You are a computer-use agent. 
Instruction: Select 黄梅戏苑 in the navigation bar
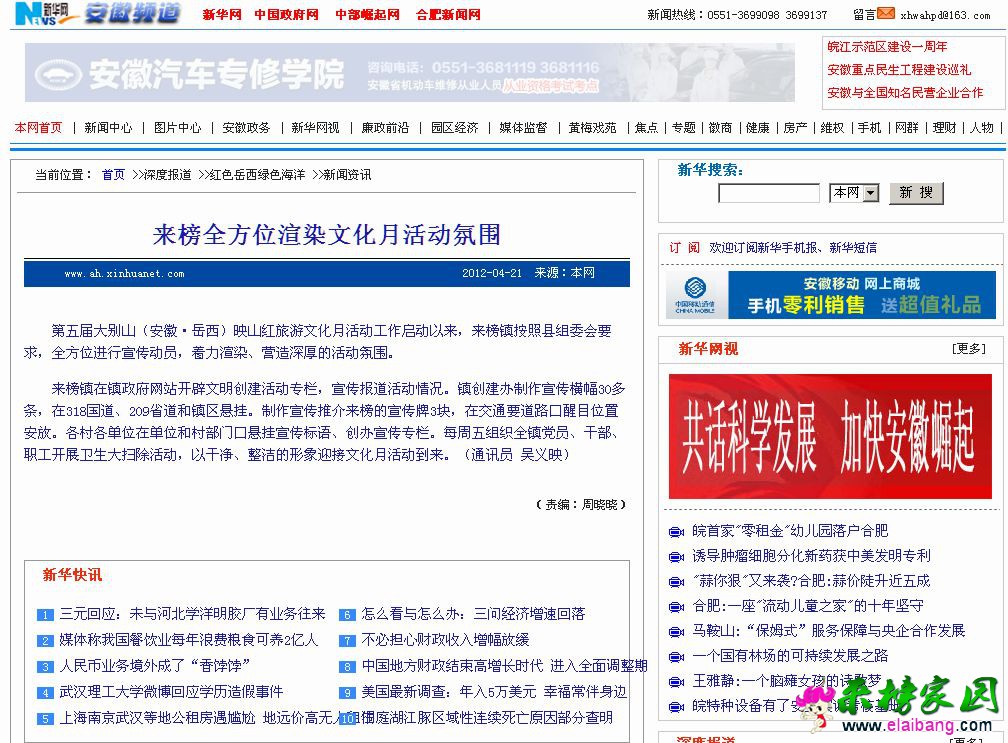pyautogui.click(x=592, y=128)
